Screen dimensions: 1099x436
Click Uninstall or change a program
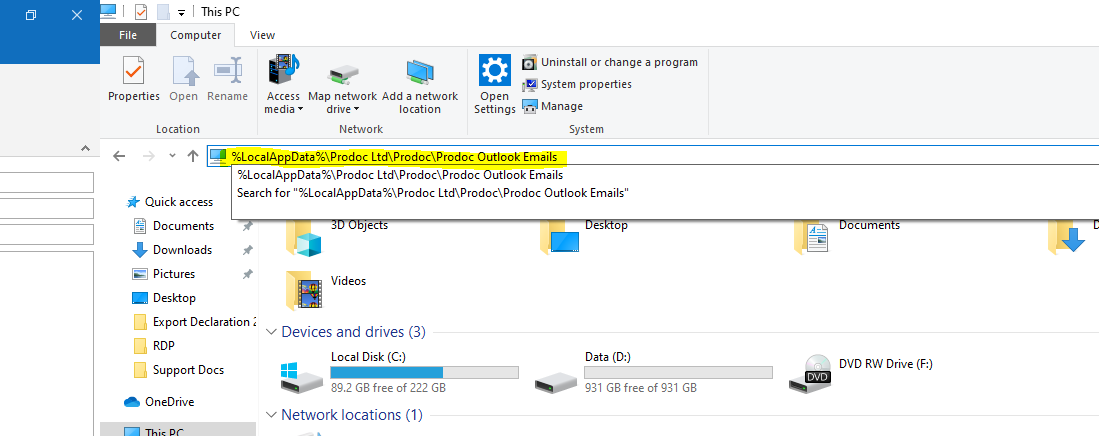(x=610, y=62)
